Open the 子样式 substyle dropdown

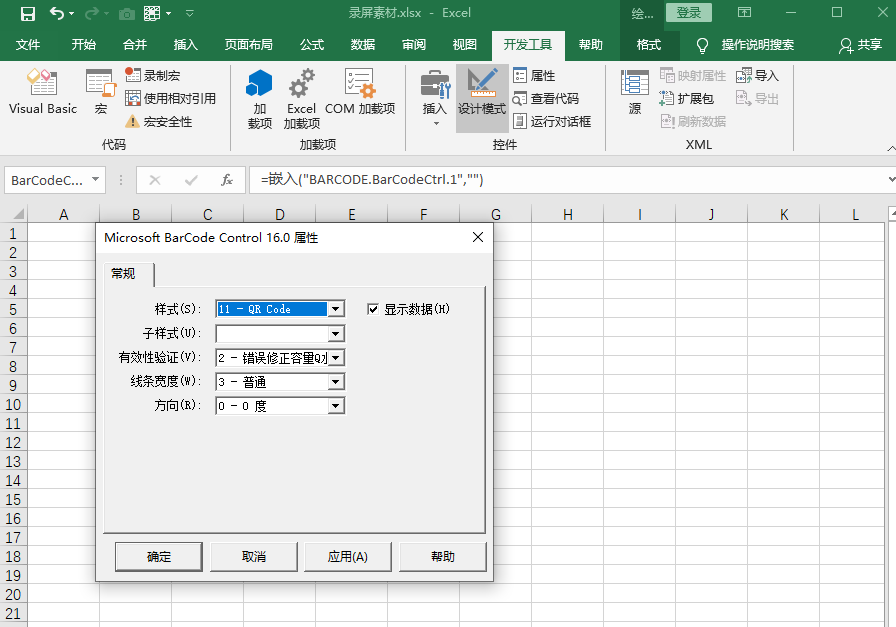[335, 333]
